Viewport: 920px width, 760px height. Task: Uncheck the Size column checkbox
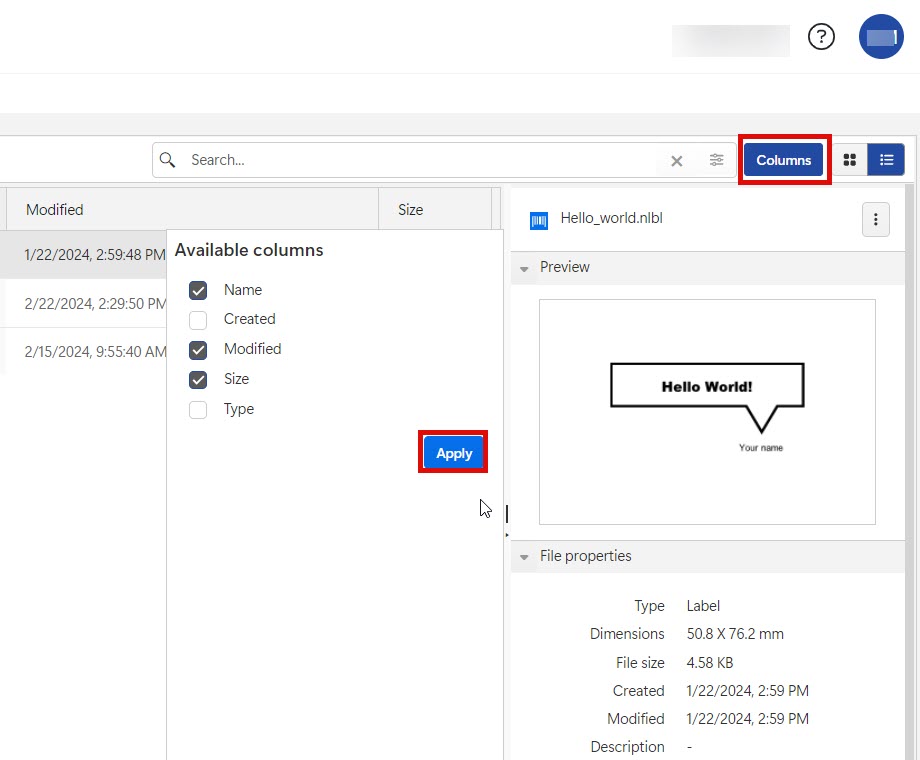[x=198, y=380]
